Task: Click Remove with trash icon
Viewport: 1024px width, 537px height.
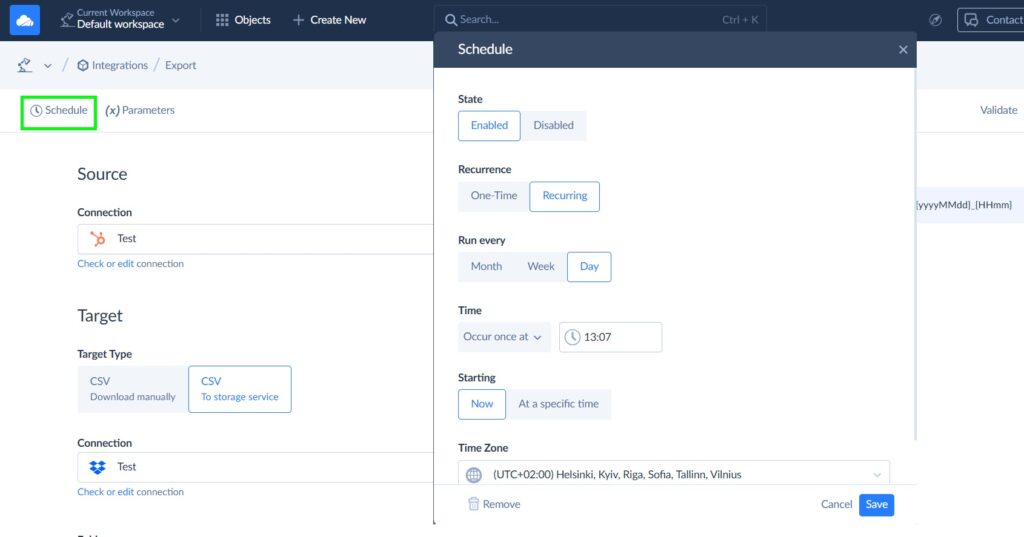Action: [x=494, y=504]
